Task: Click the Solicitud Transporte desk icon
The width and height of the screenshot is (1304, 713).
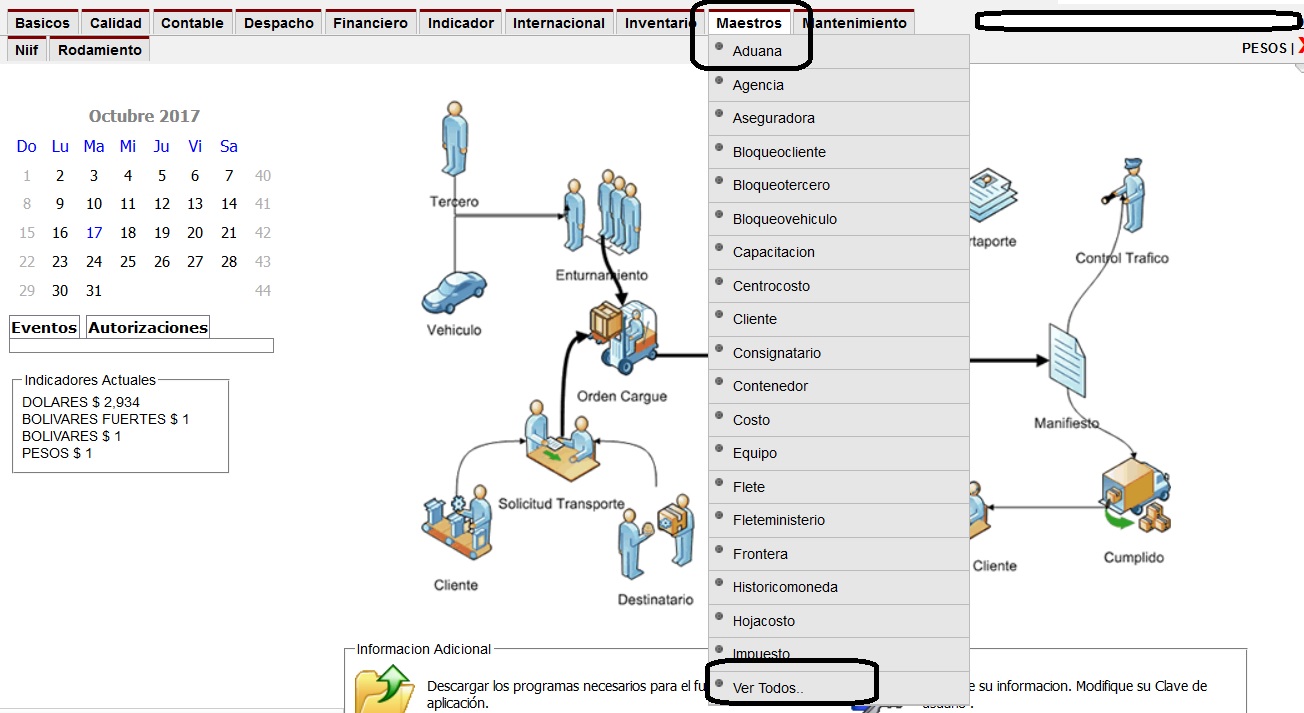Action: pos(560,441)
